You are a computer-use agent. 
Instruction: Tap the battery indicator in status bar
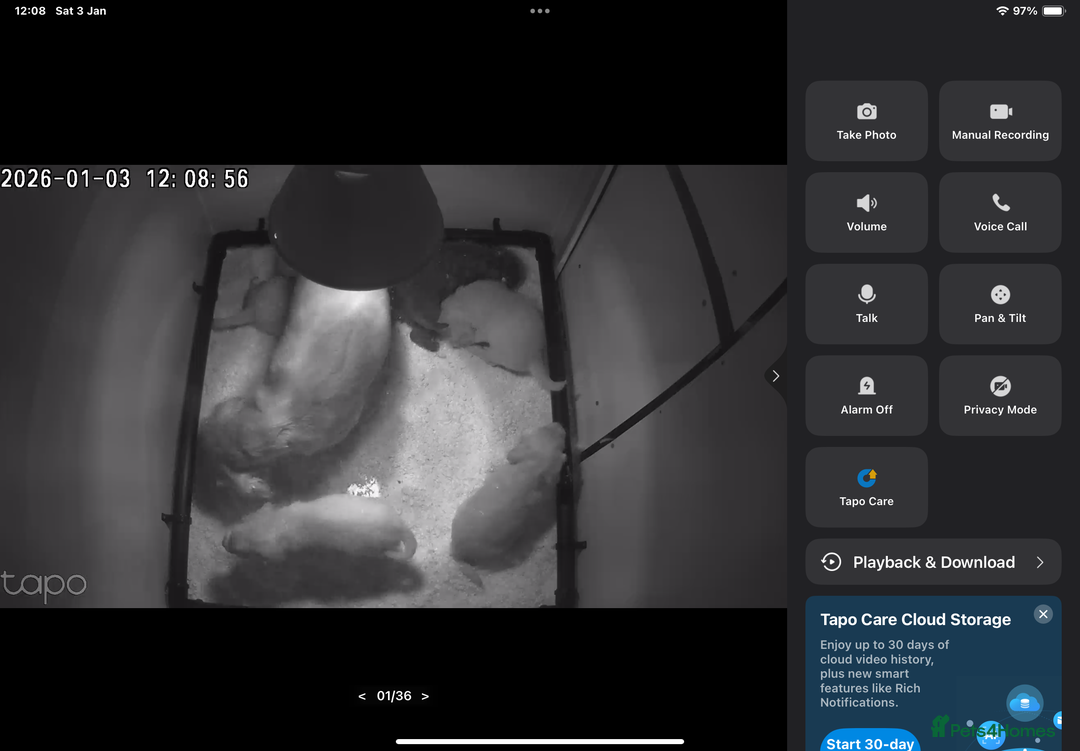(x=1053, y=11)
